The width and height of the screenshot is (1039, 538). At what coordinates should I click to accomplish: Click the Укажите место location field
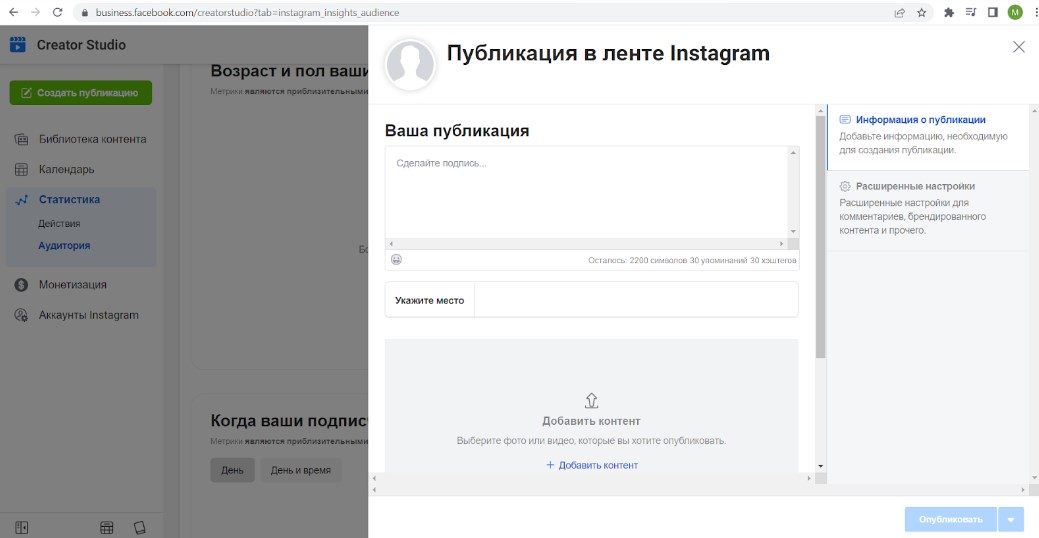(x=635, y=300)
